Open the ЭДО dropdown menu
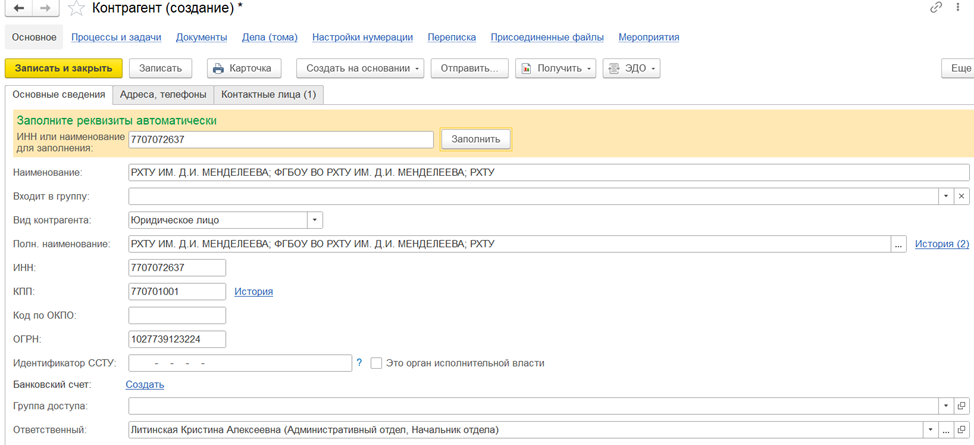This screenshot has height=445, width=974. [631, 69]
